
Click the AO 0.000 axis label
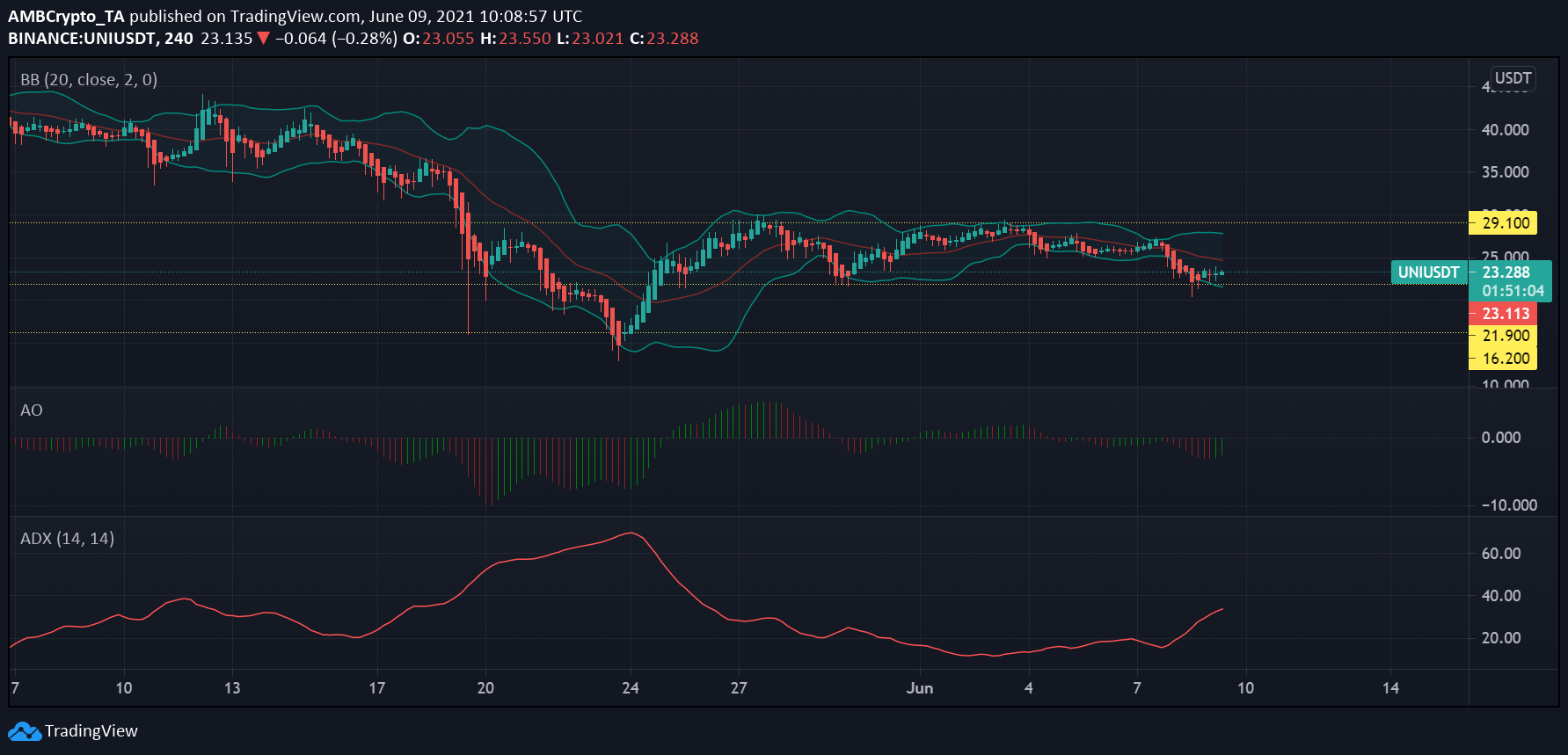click(1501, 438)
